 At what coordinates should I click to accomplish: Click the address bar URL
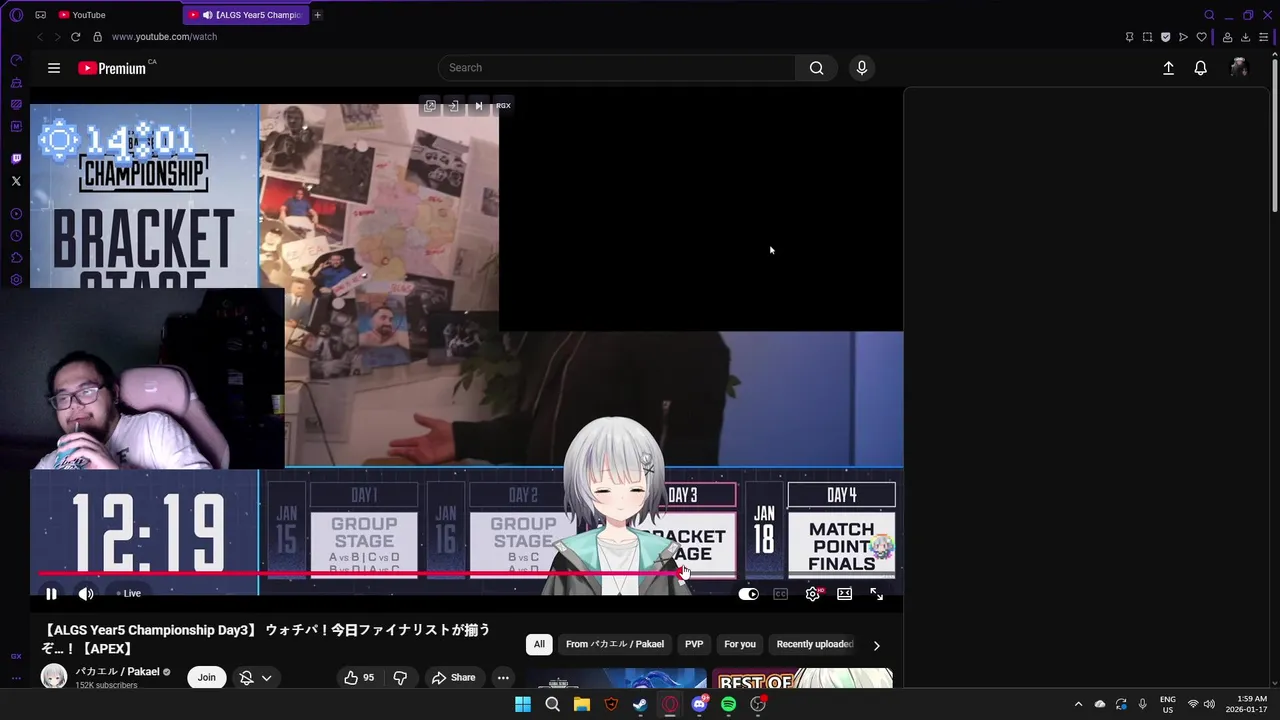(164, 37)
